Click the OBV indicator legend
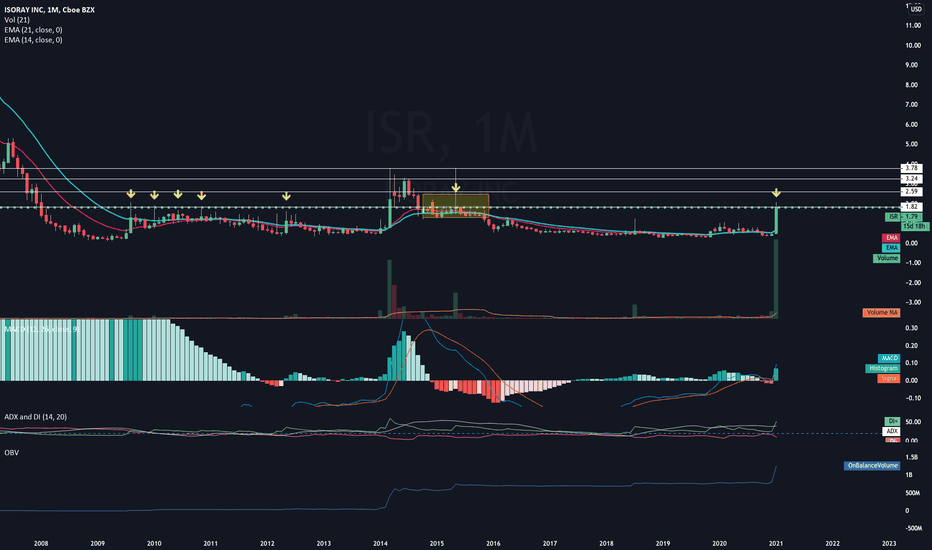Screen dimensions: 932x550 (x=11, y=452)
